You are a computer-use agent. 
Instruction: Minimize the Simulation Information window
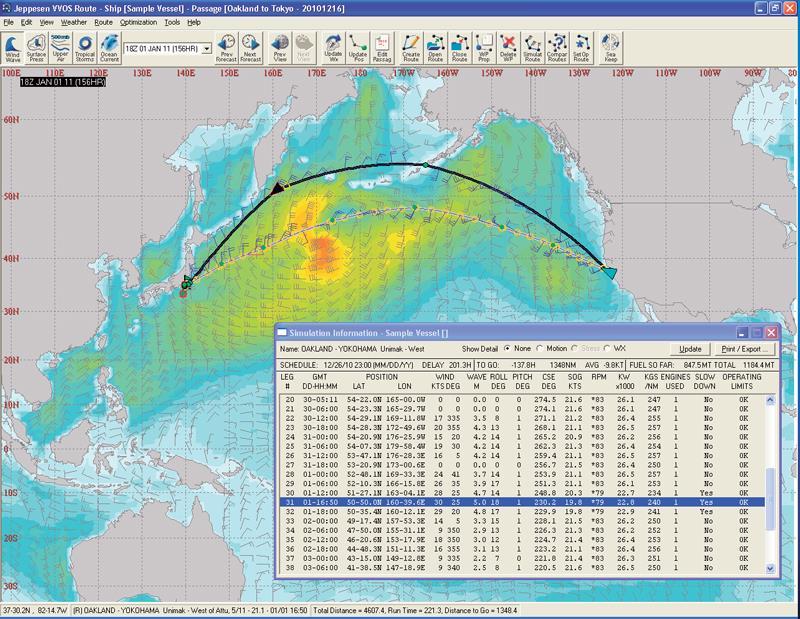click(742, 333)
